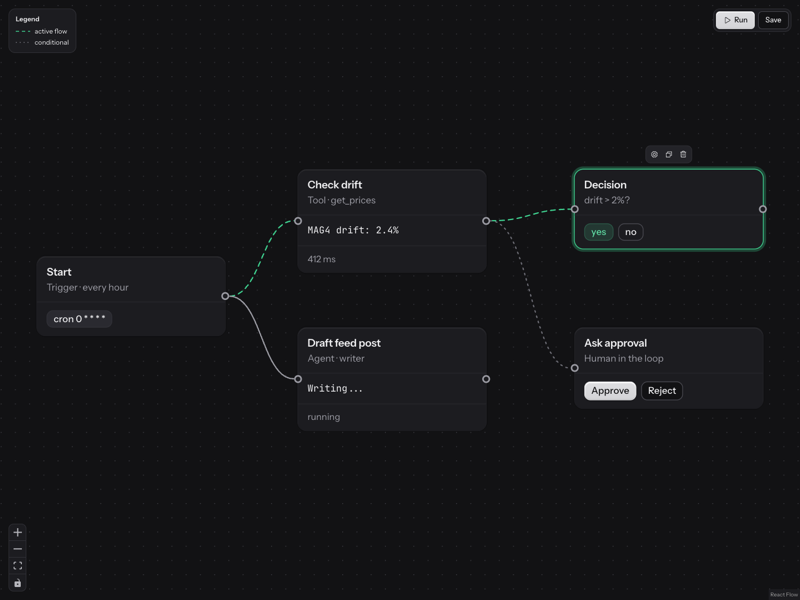The width and height of the screenshot is (800, 600).
Task: Click the Human in the loop subtitle
Action: [x=623, y=358]
